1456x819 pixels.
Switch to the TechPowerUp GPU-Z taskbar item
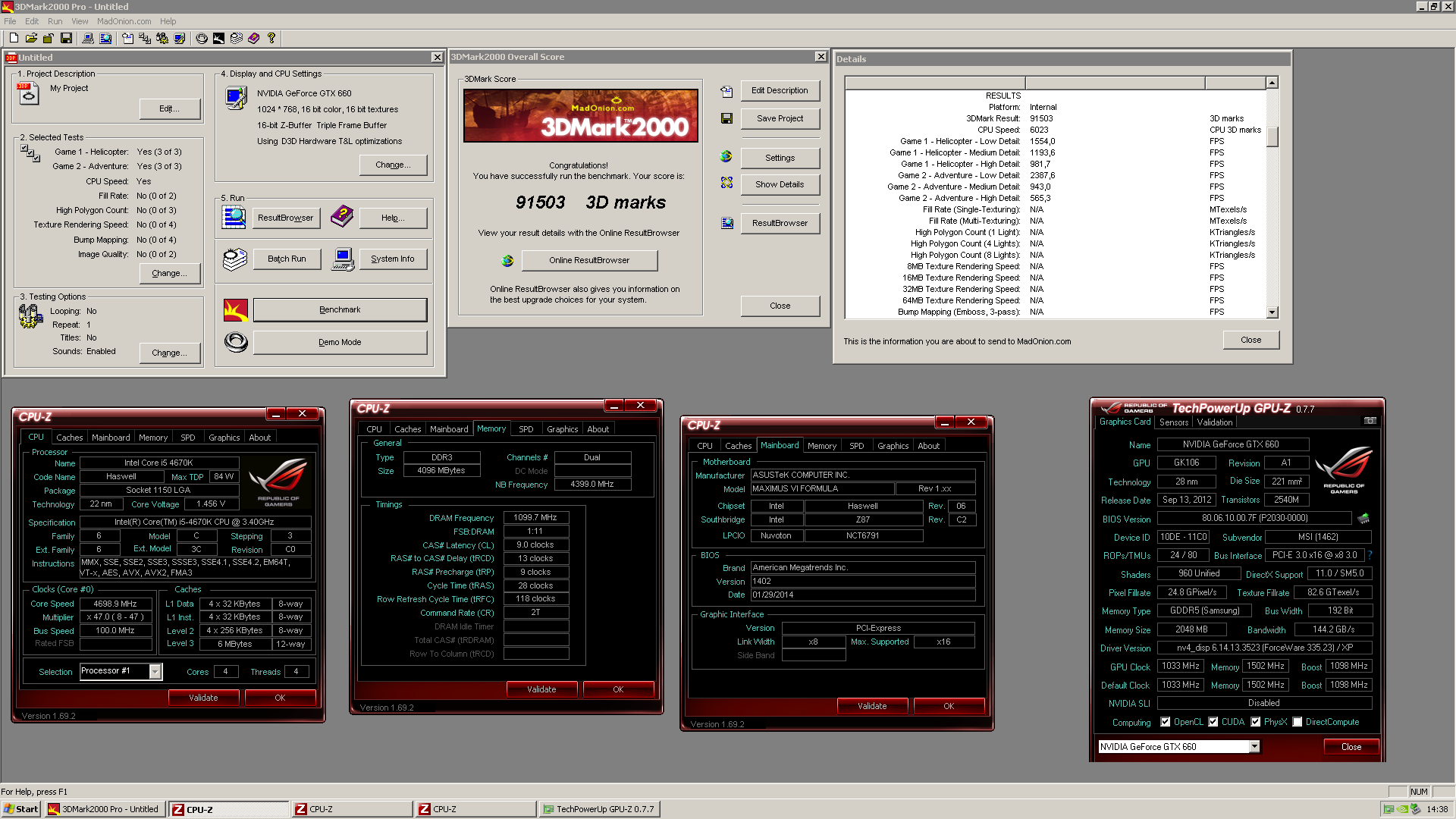point(599,809)
